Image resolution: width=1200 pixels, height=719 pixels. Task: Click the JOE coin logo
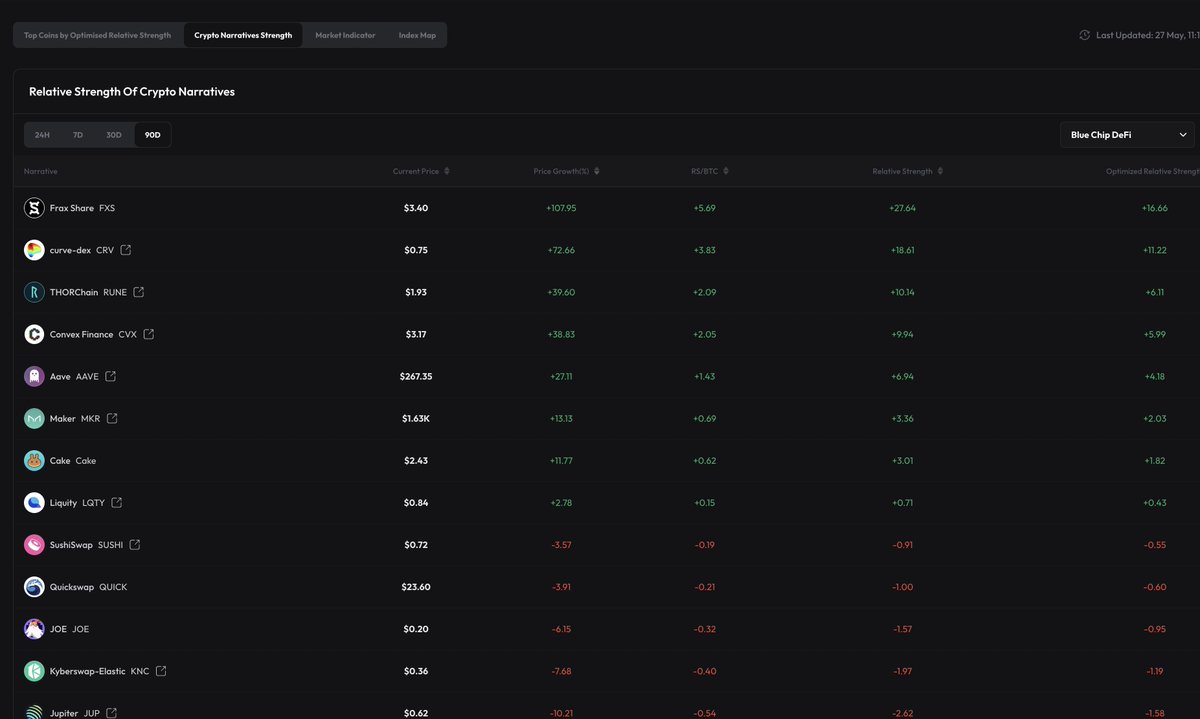[x=34, y=629]
